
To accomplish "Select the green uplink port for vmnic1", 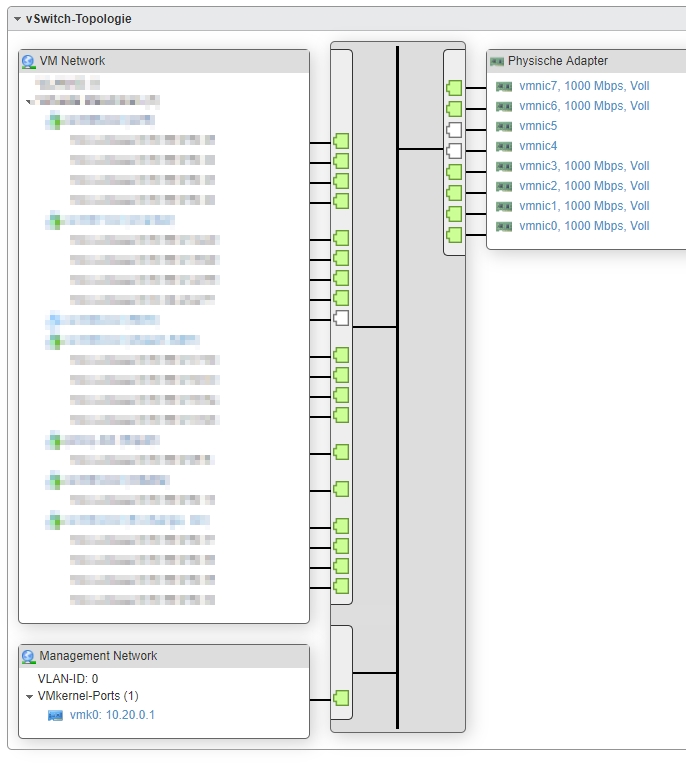I will point(454,214).
